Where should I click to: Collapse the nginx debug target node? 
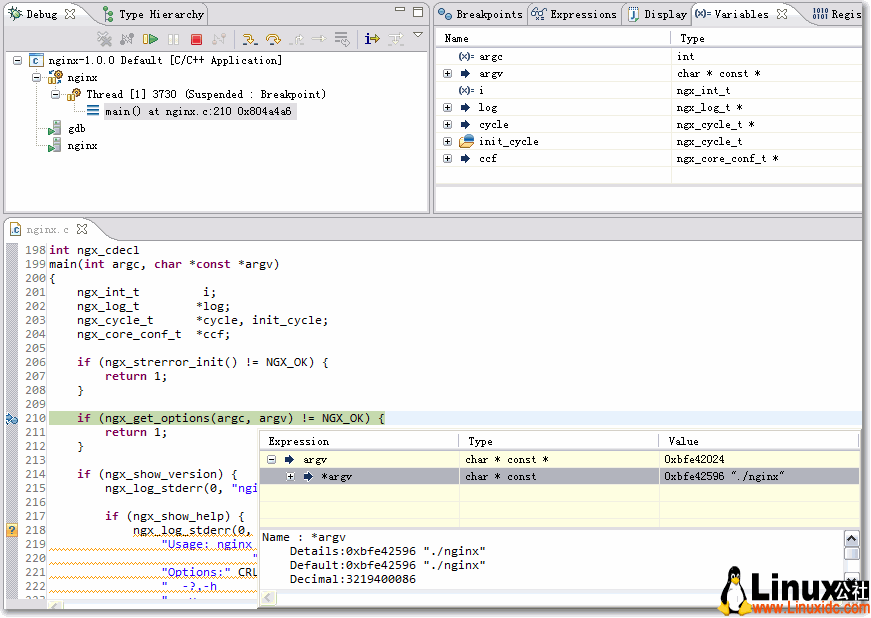37,77
